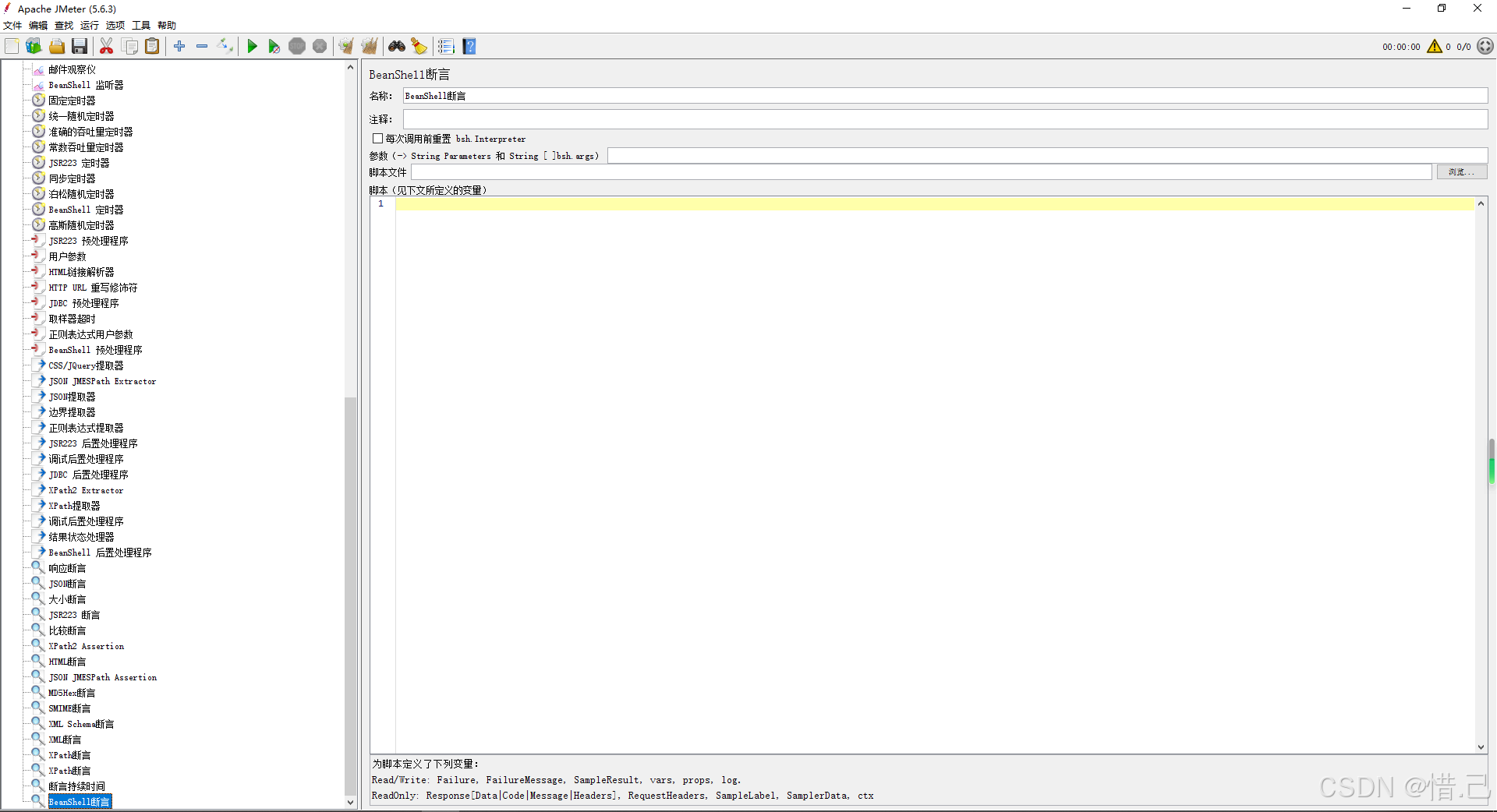Click the warning triangle log icon
This screenshot has height=812, width=1497.
tap(1435, 47)
